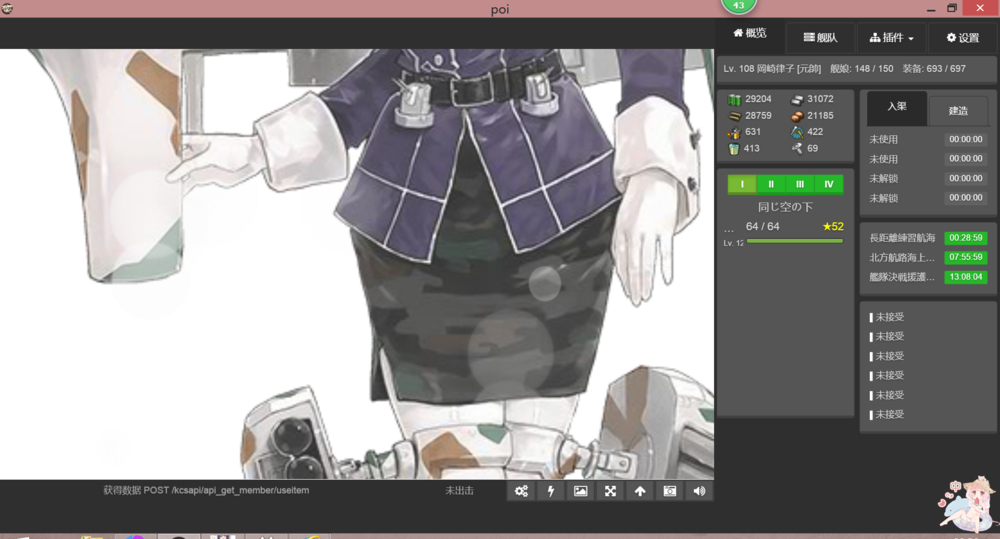This screenshot has width=1000, height=539.
Task: Select fleet IV button
Action: (x=829, y=184)
